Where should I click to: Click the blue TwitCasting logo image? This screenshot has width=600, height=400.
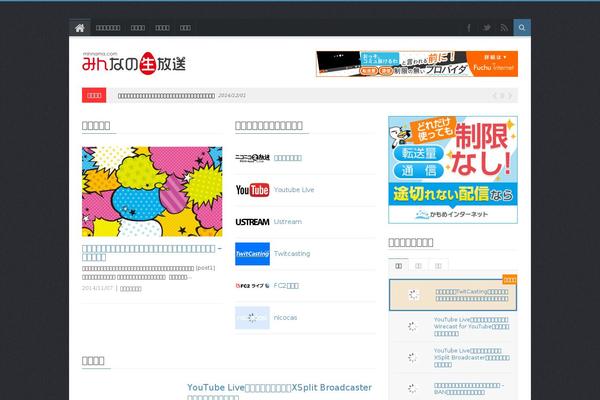pyautogui.click(x=252, y=254)
